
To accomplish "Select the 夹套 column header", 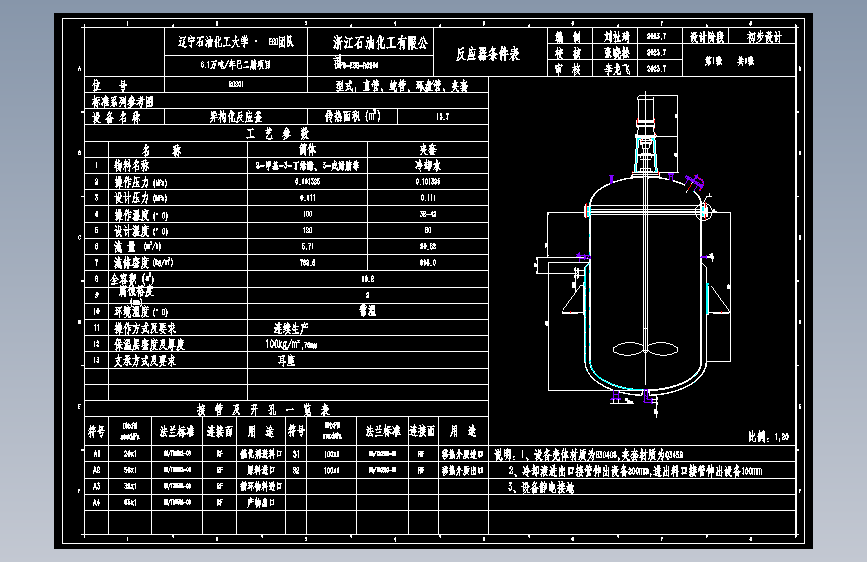I will pyautogui.click(x=428, y=150).
